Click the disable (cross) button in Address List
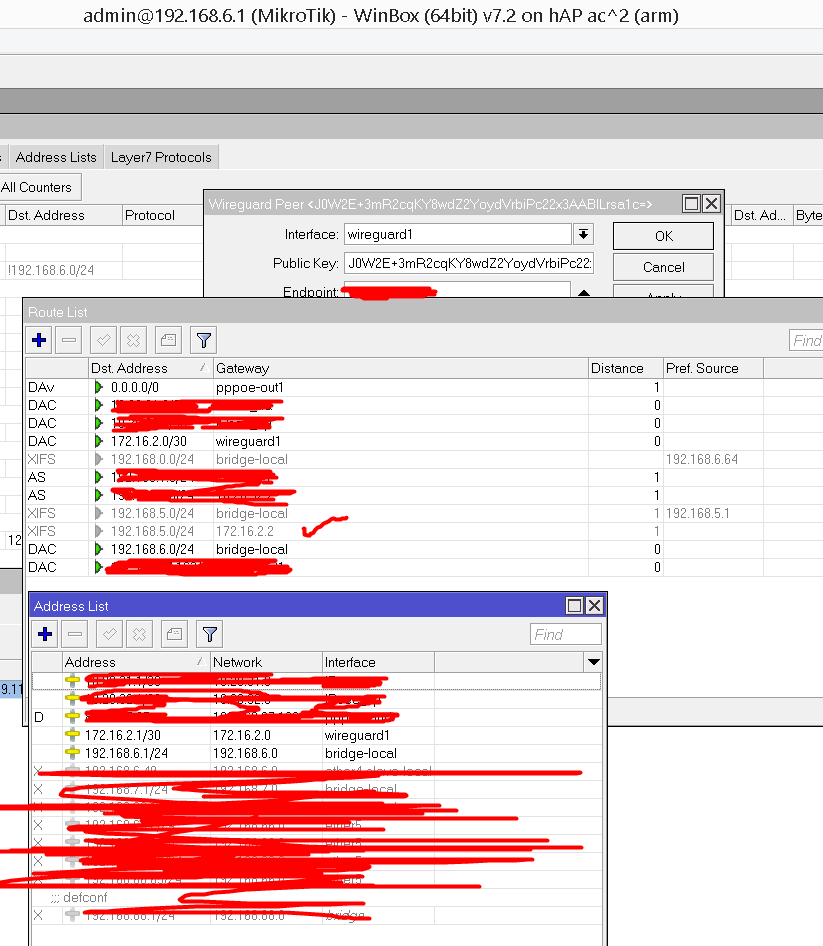This screenshot has width=823, height=946. pyautogui.click(x=139, y=634)
